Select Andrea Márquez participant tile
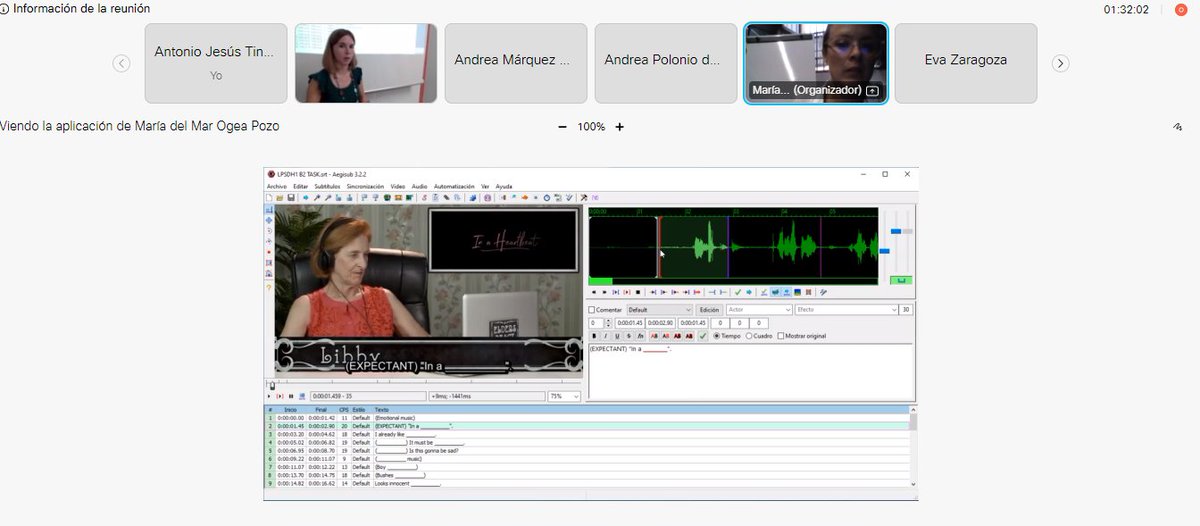 516,63
